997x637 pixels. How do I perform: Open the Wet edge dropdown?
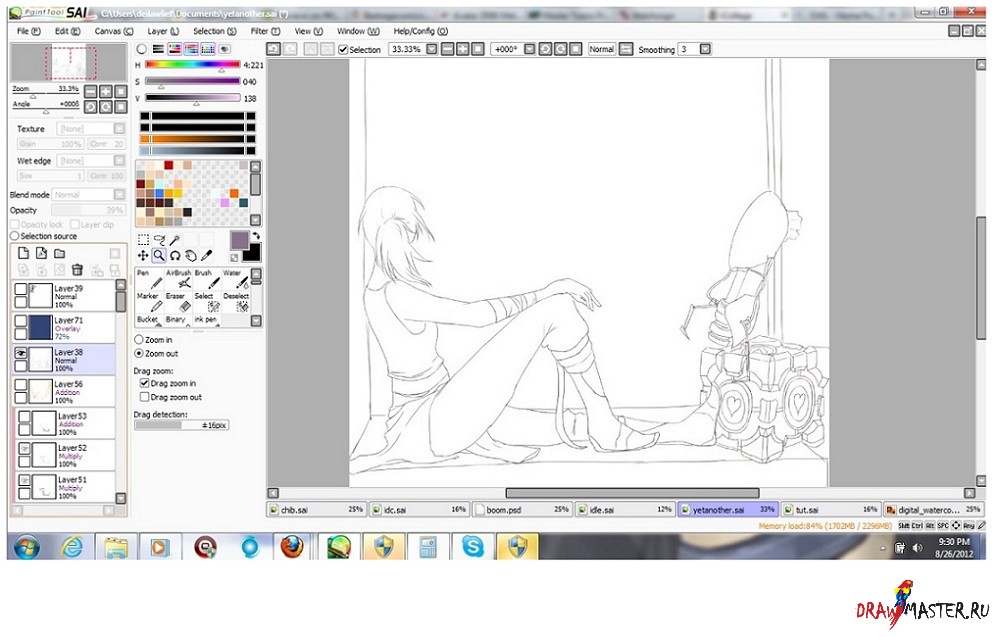tap(119, 161)
